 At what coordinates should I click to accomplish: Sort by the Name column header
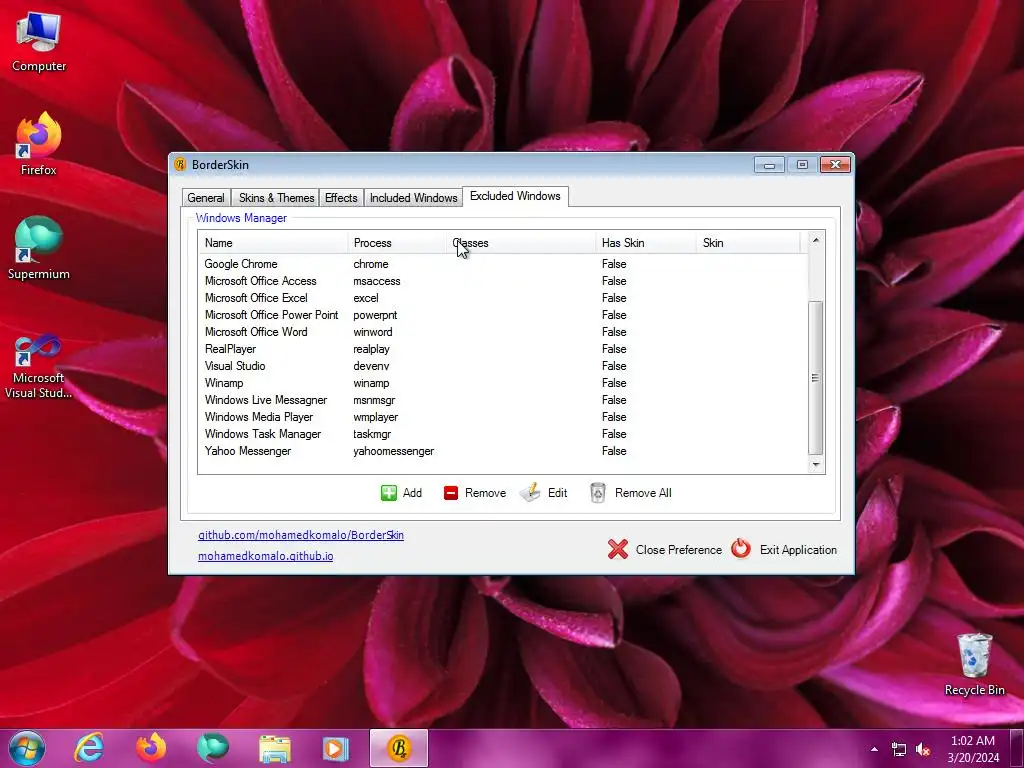click(x=273, y=243)
